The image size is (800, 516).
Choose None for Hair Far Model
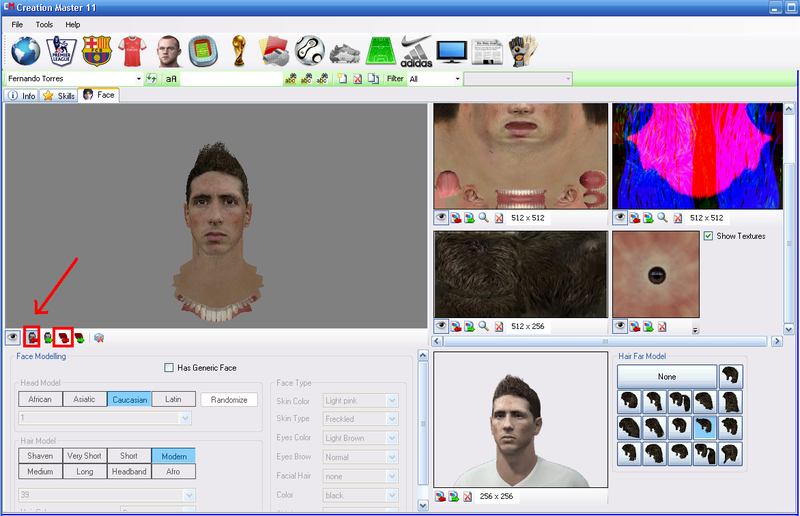coord(666,377)
